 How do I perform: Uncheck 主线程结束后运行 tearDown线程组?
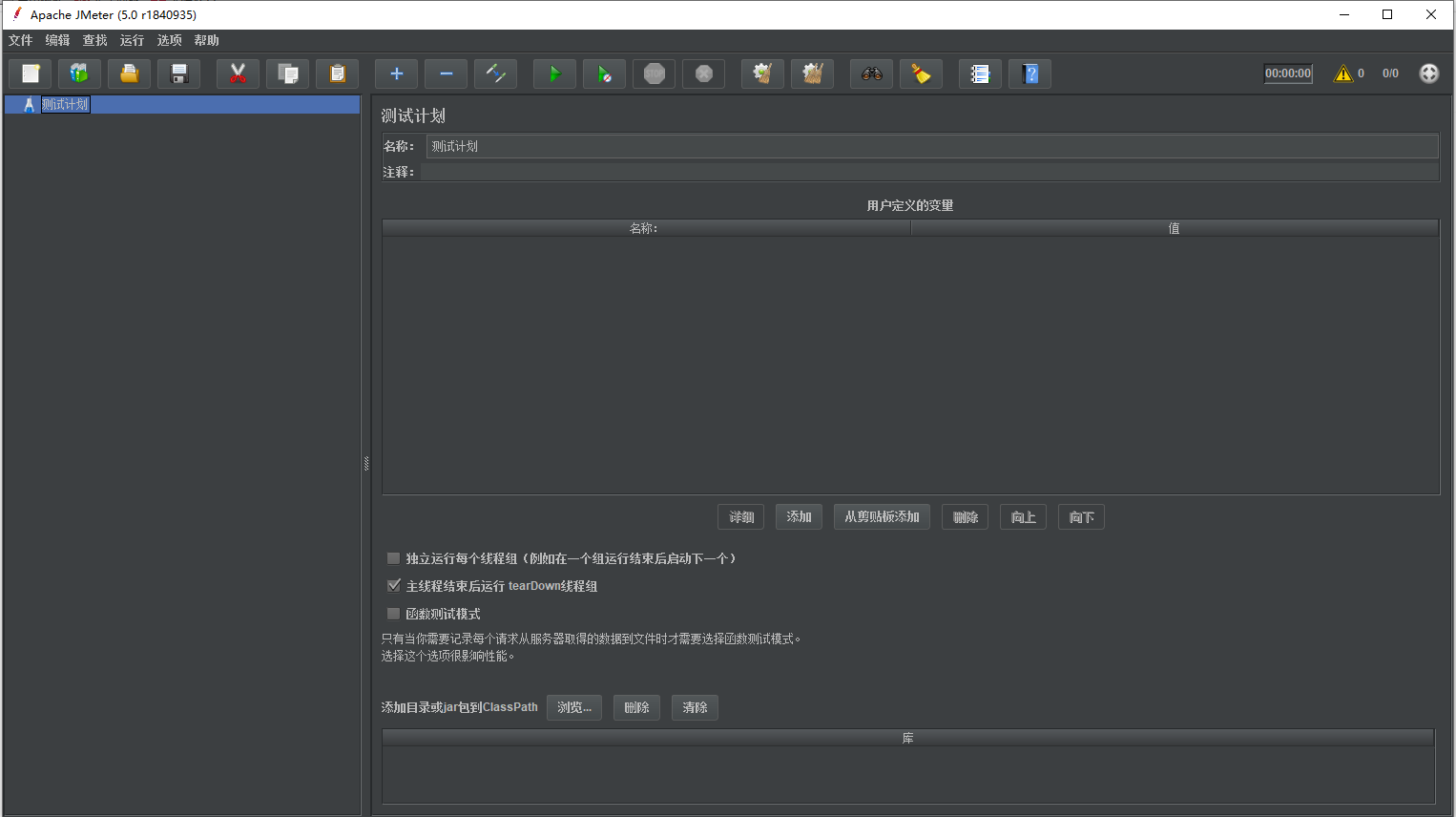tap(393, 586)
